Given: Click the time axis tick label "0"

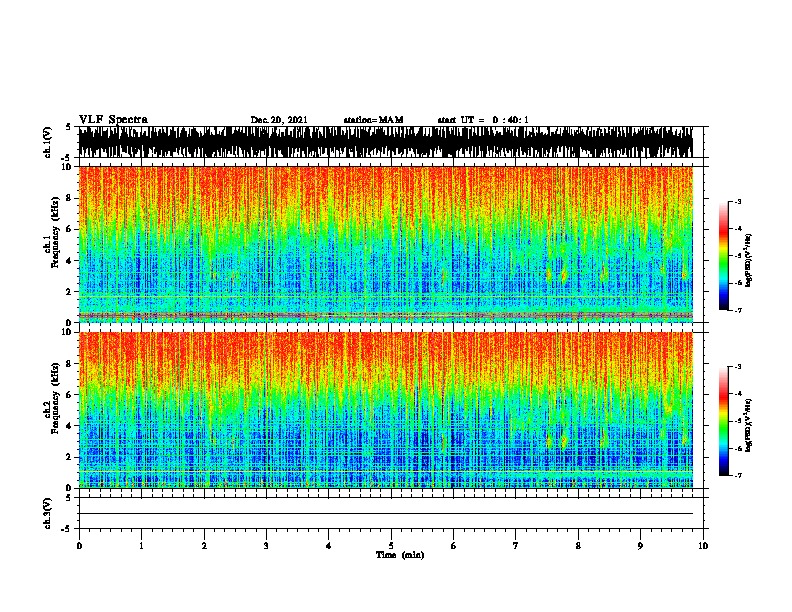Looking at the screenshot, I should 79,546.
